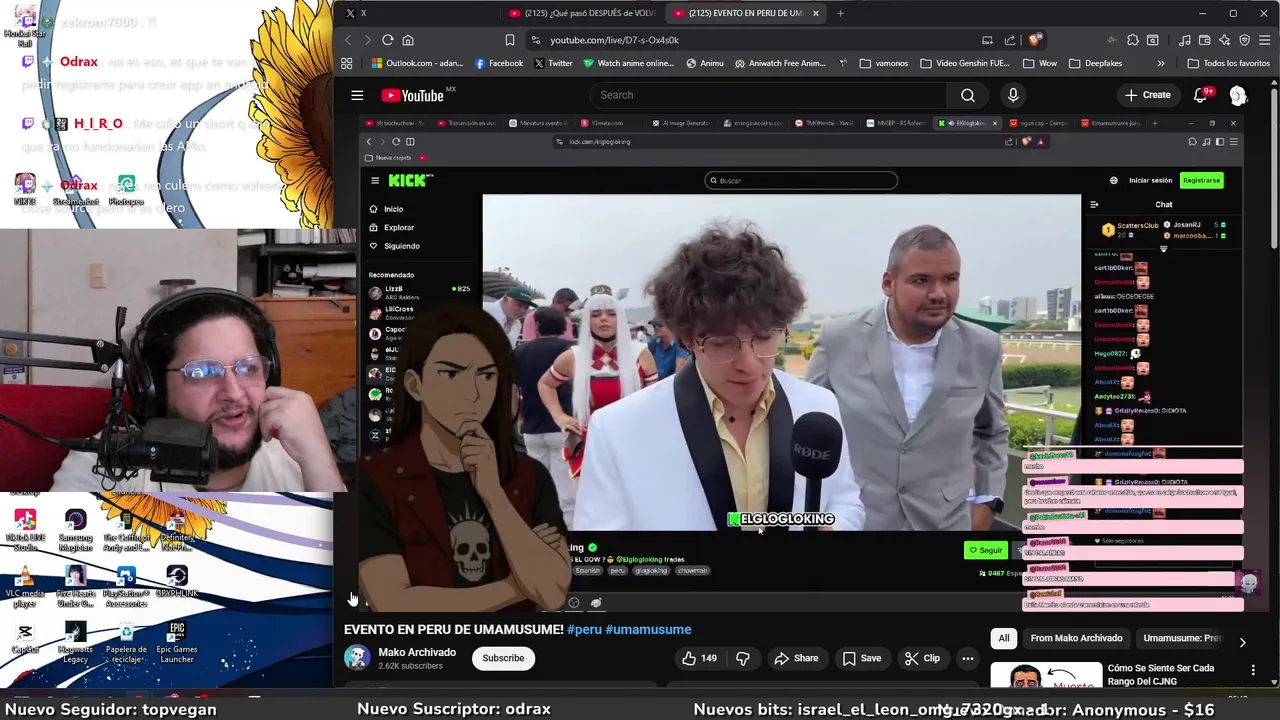The width and height of the screenshot is (1280, 720).
Task: Expand the Video Genshin FUE bookmark folder
Action: (x=964, y=63)
